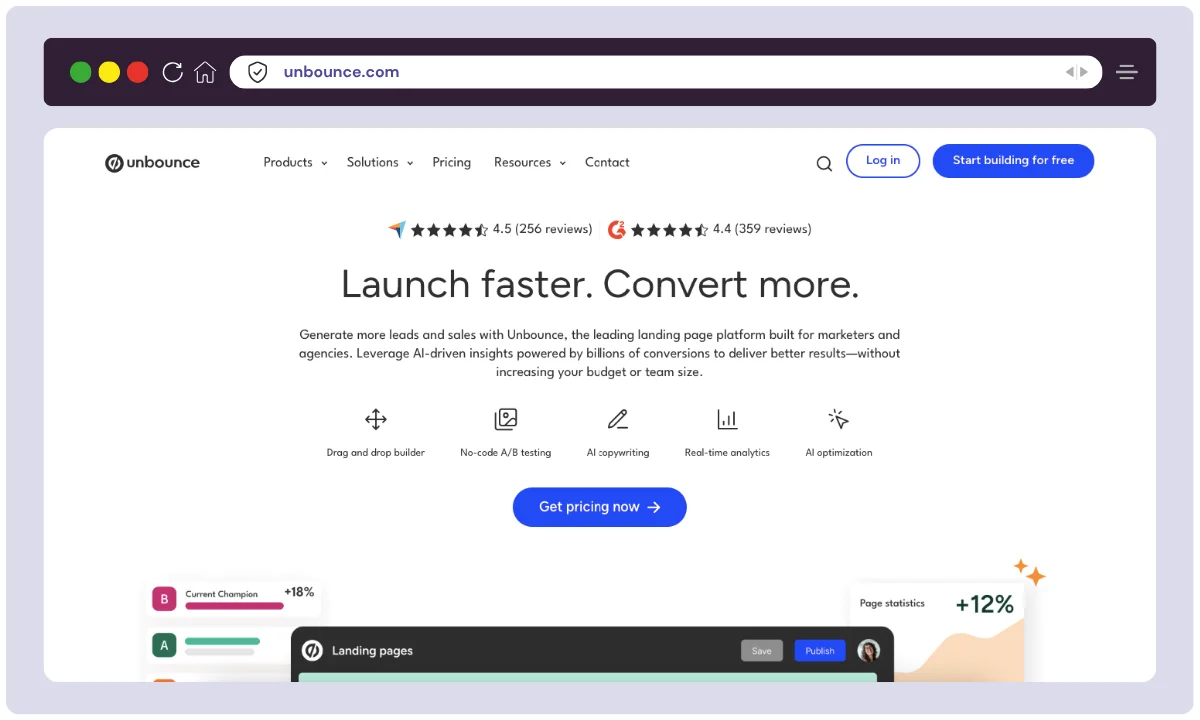This screenshot has height=720, width=1200.
Task: Click the unbounce.com address bar
Action: pos(666,72)
